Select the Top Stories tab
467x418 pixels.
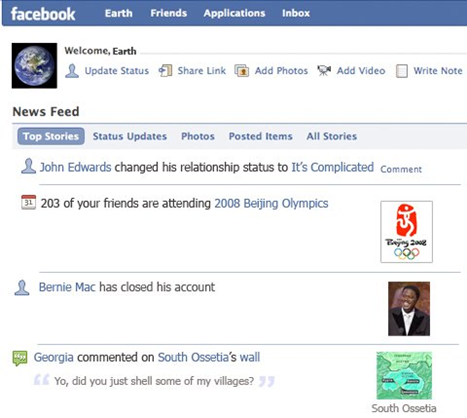click(51, 136)
